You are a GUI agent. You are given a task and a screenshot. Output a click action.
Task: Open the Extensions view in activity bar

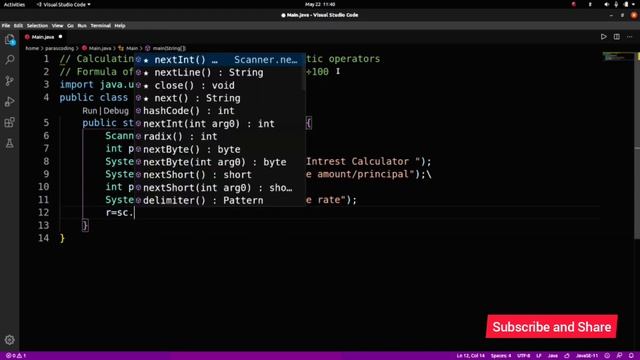(x=10, y=122)
